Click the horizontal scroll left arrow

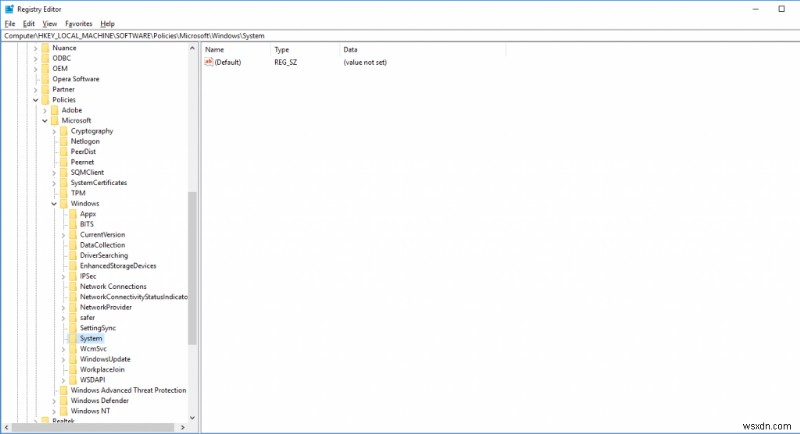(x=6, y=427)
